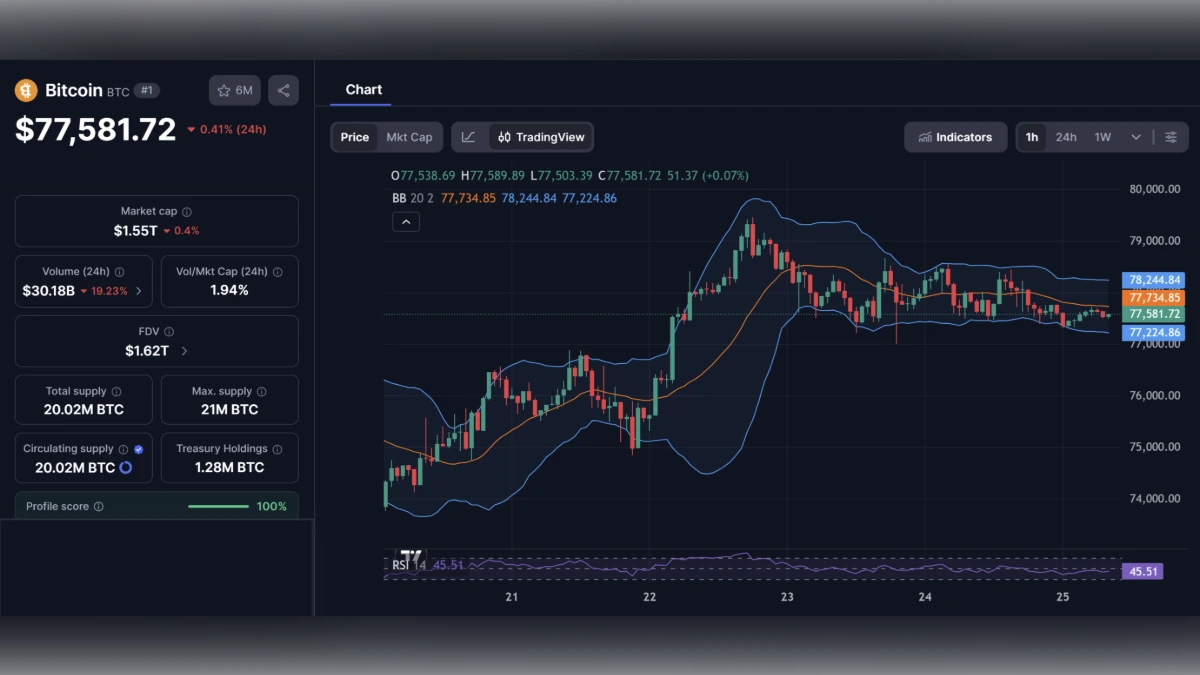Select the 24h timeframe
The height and width of the screenshot is (675, 1200).
(1066, 137)
